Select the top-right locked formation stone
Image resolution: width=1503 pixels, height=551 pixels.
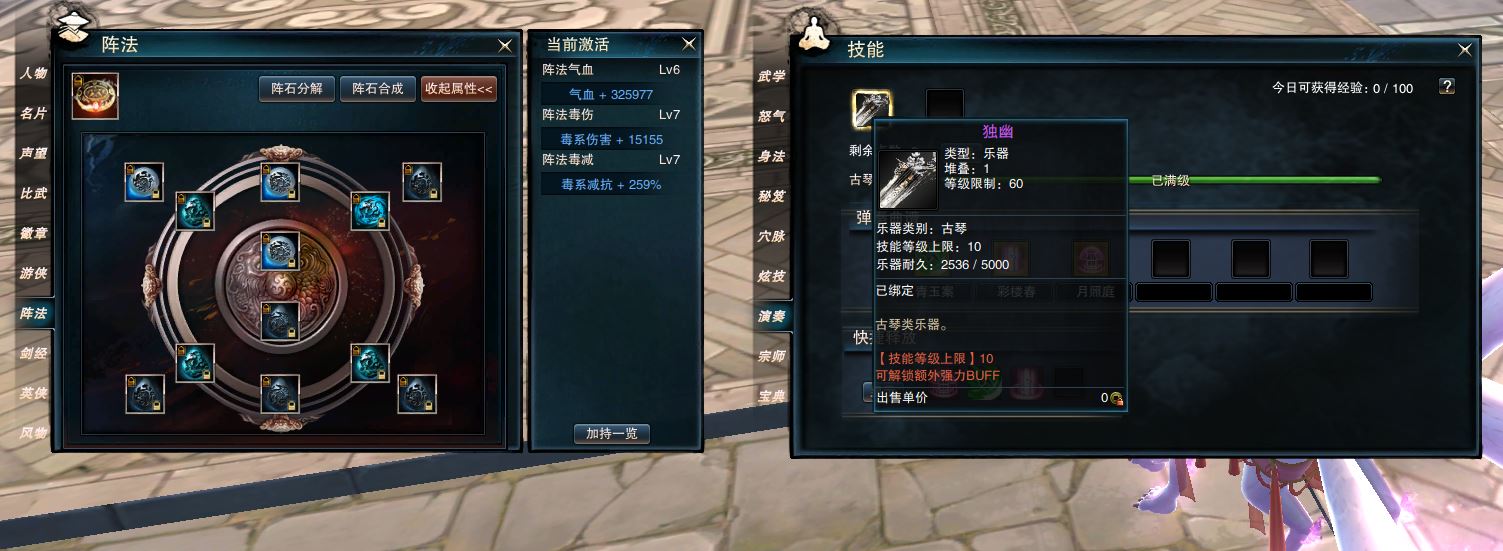pos(422,182)
